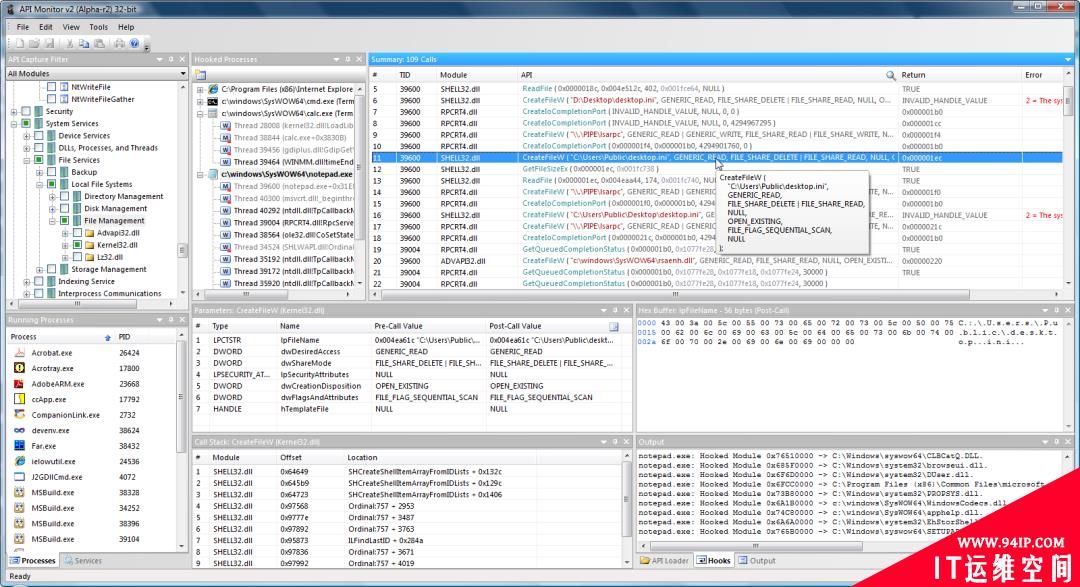Click the cmd.exe icon in Hooked Processes
Viewport: 1080px width, 587px height.
coord(213,101)
